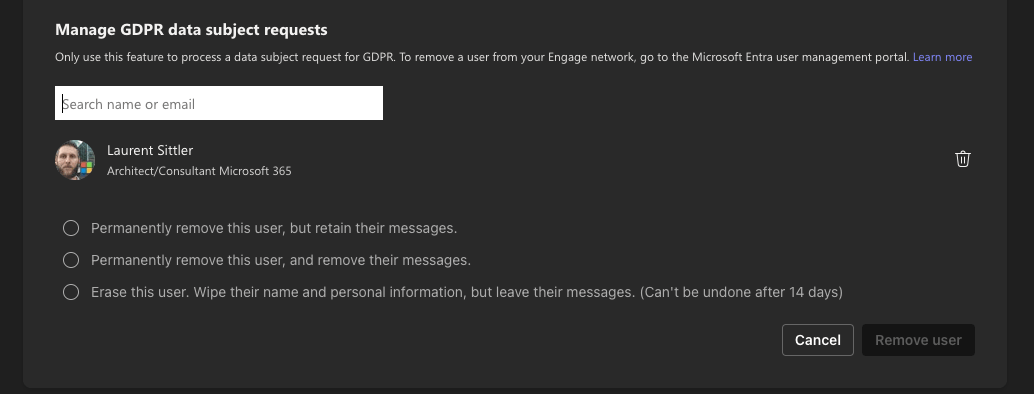The image size is (1034, 394).
Task: Click the 'Permanently remove this user, but' phrase
Action: (200, 228)
